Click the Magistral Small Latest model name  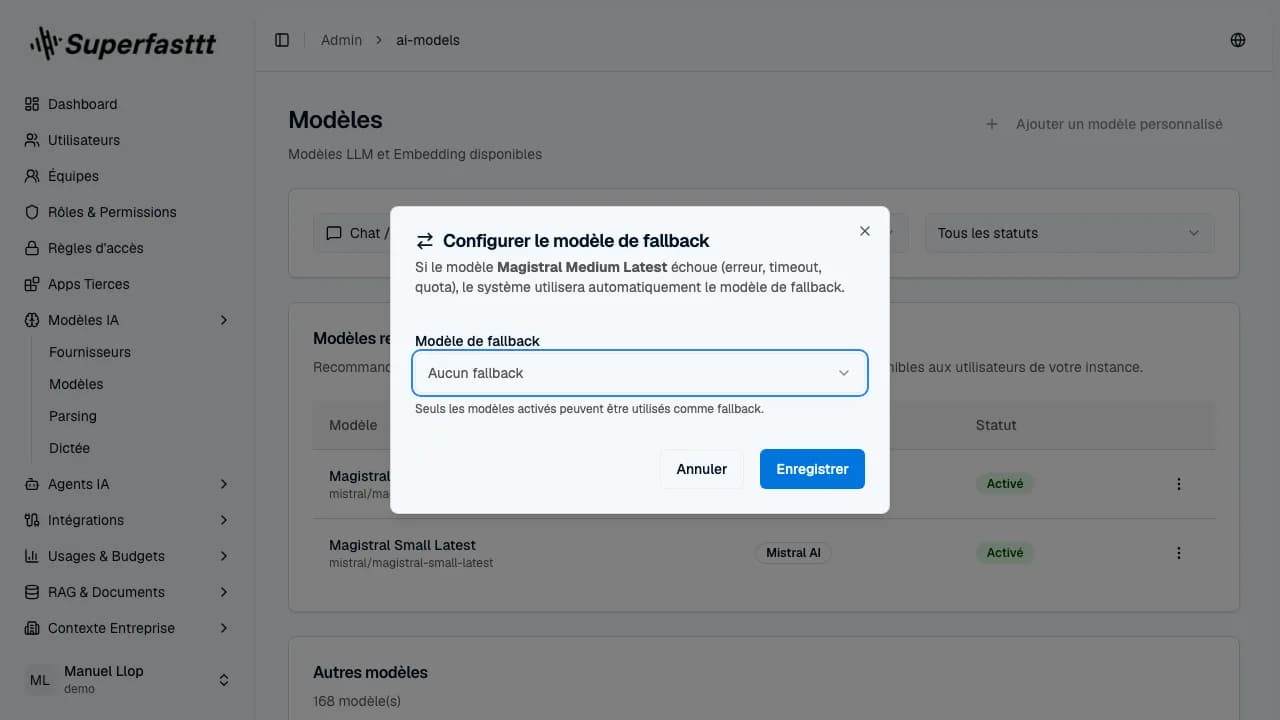click(x=402, y=545)
